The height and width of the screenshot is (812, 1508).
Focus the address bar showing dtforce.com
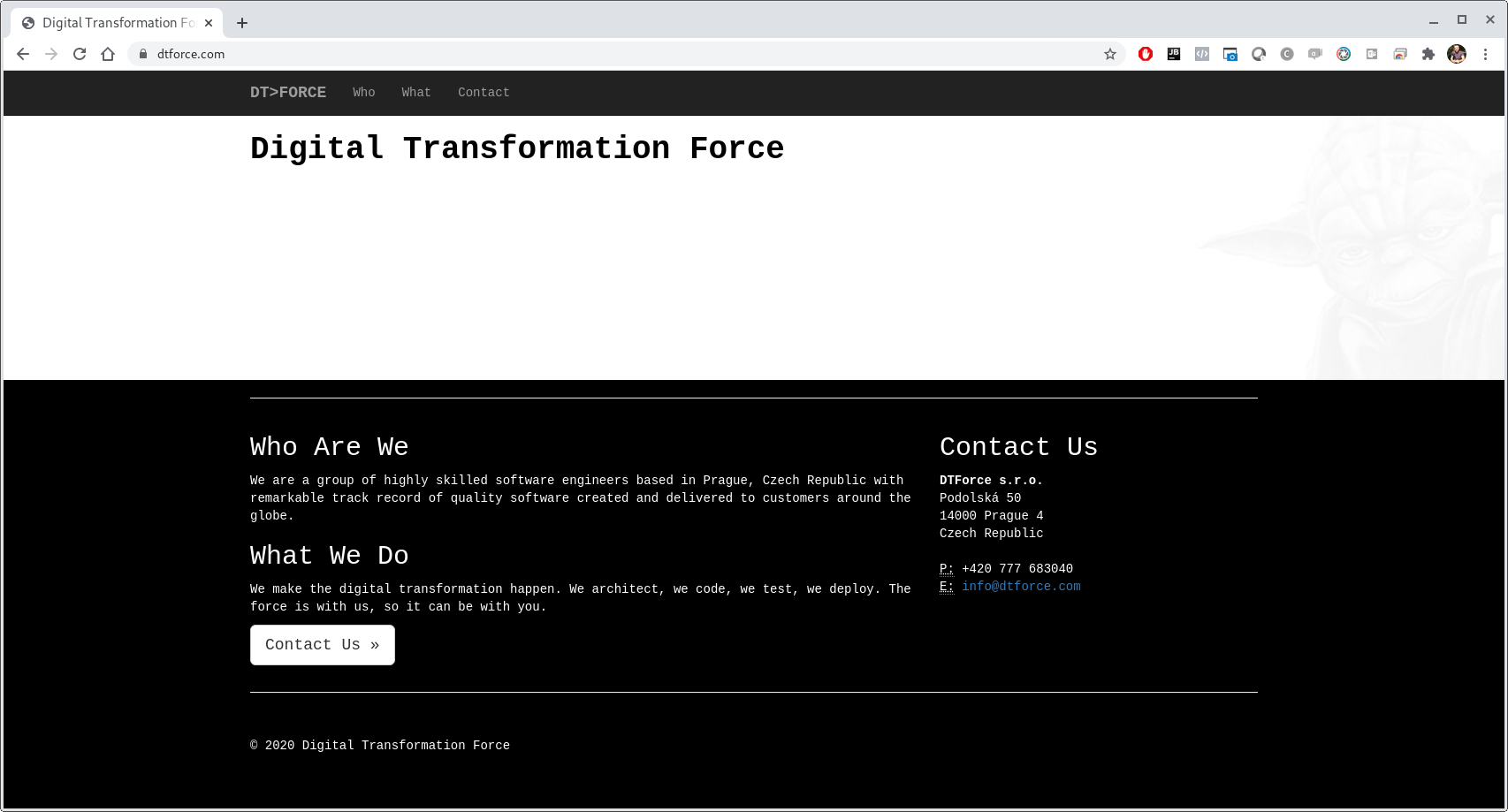coord(619,54)
